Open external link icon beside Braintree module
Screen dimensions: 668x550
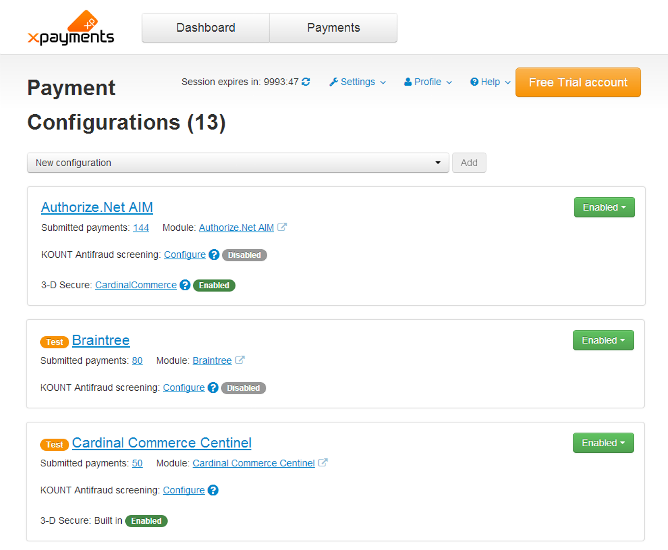point(240,360)
